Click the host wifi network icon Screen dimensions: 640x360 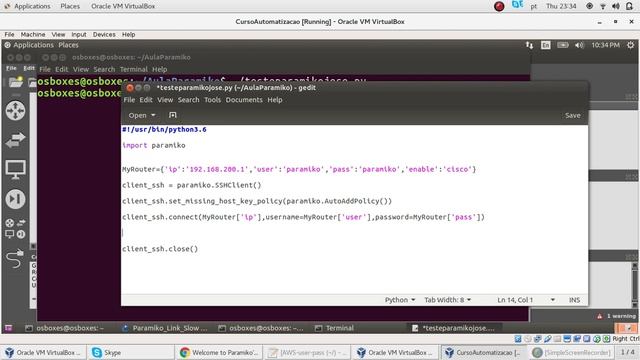click(602, 6)
